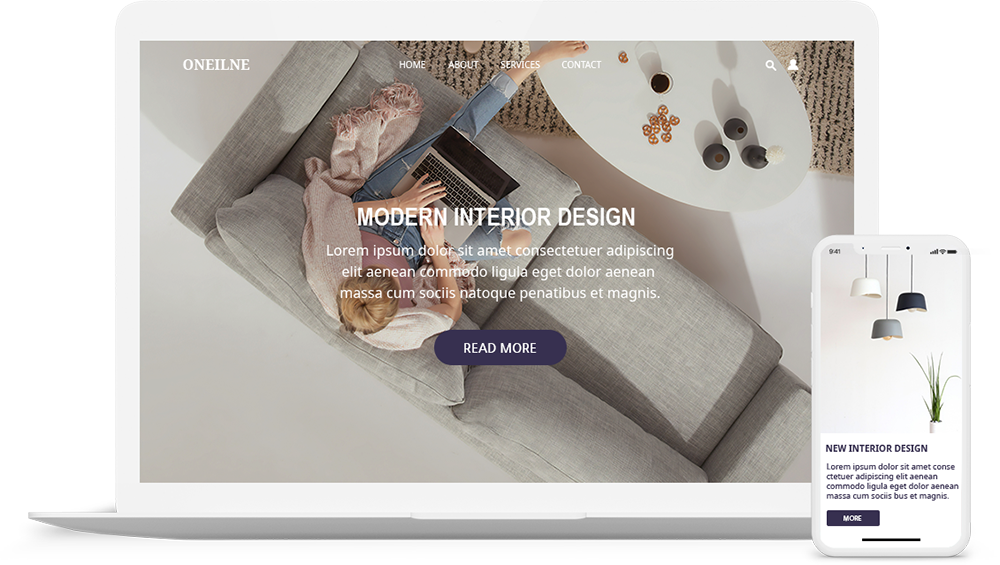Open the ABOUT nav item
This screenshot has width=1000, height=565.
tap(463, 64)
